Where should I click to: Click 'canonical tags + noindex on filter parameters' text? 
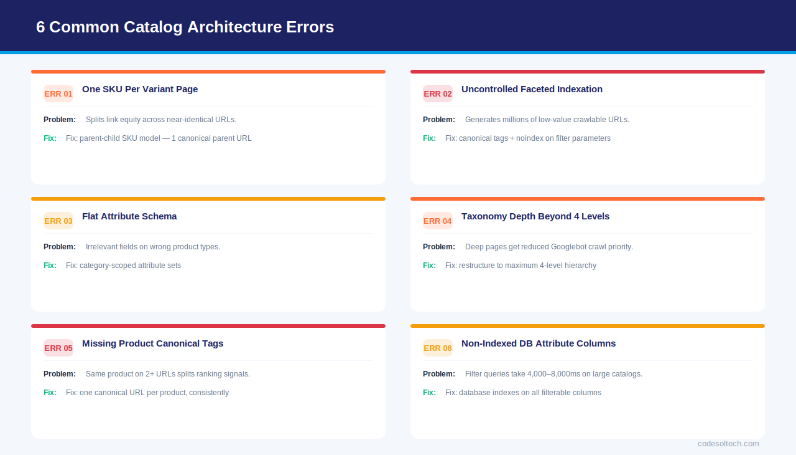coord(528,138)
